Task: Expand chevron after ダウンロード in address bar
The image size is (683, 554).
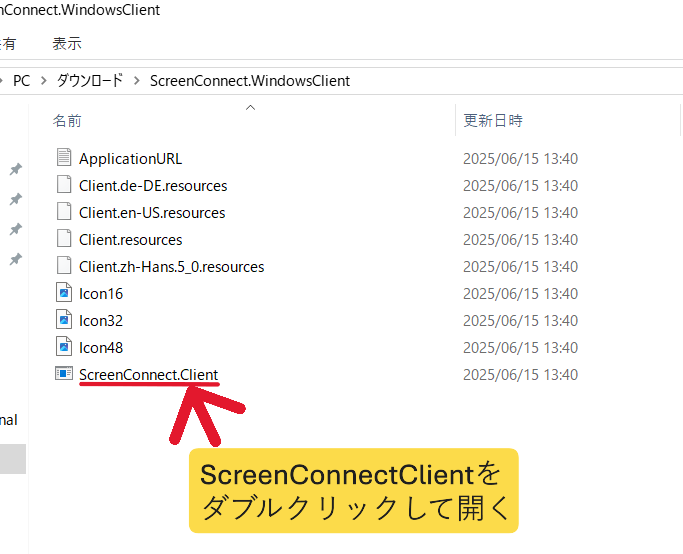Action: point(137,81)
